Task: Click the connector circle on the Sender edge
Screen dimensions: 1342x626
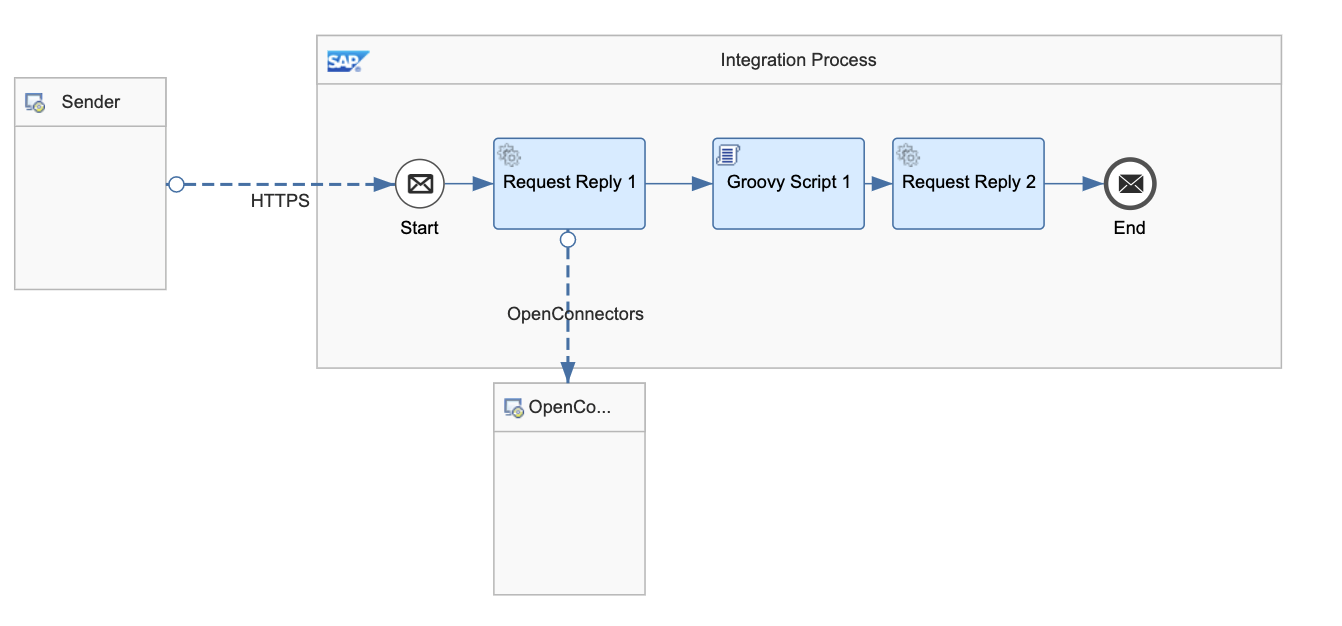Action: point(176,184)
